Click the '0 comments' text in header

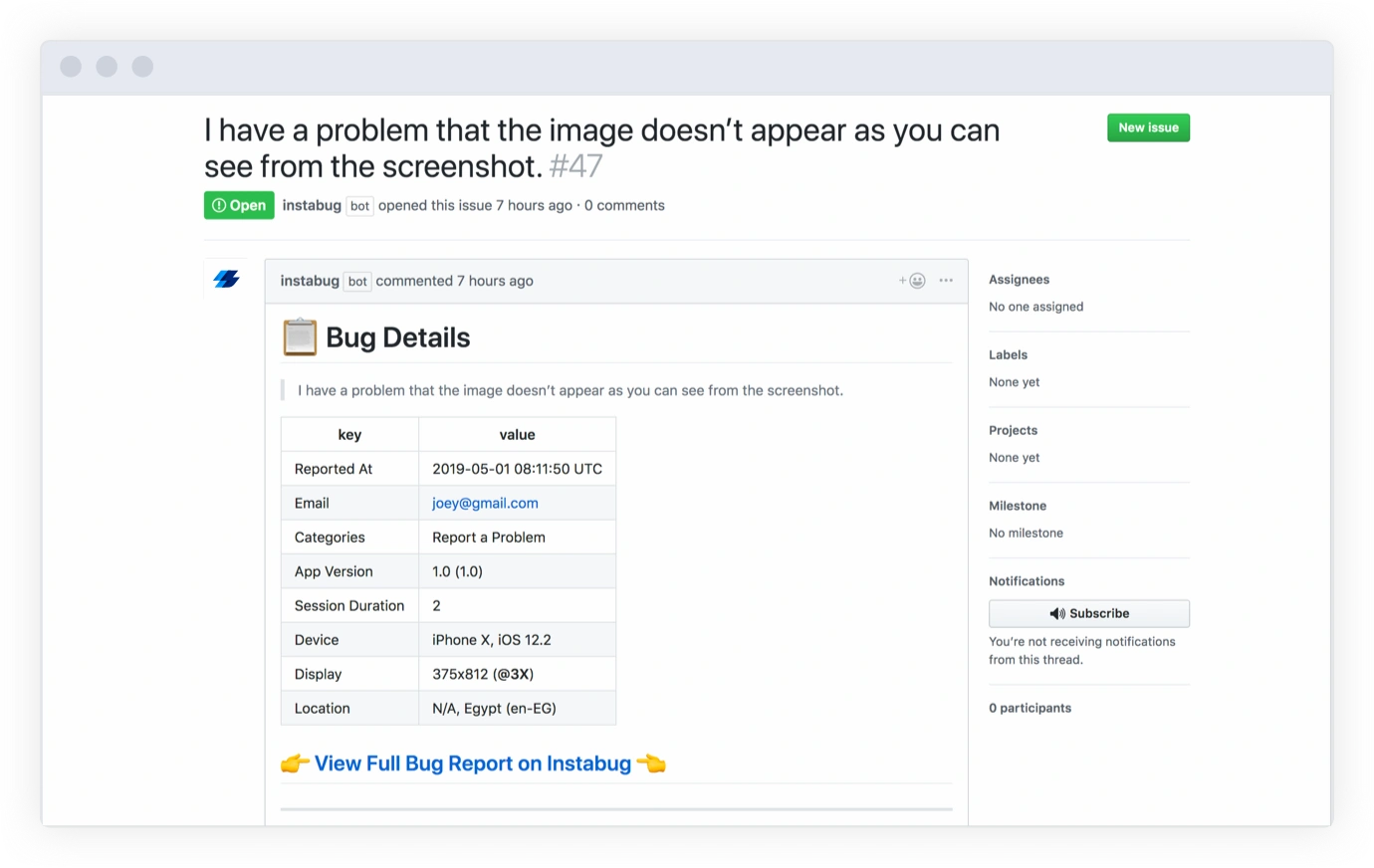[624, 205]
